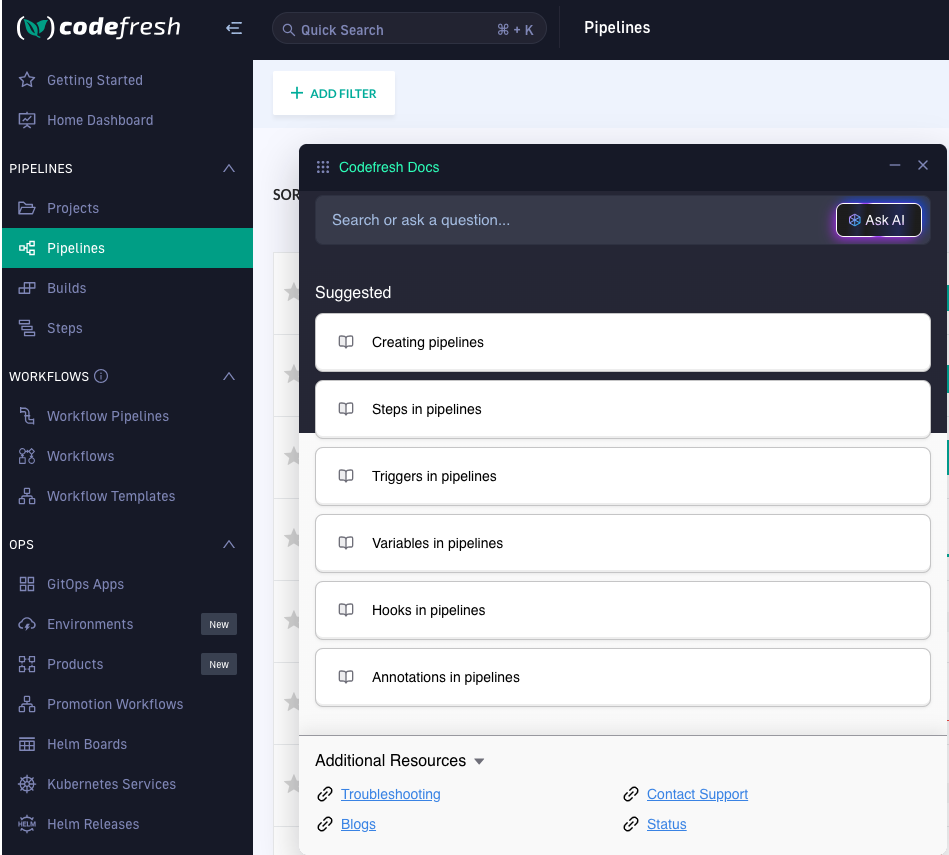Open Projects from the sidebar menu
The image size is (949, 855).
[x=73, y=208]
